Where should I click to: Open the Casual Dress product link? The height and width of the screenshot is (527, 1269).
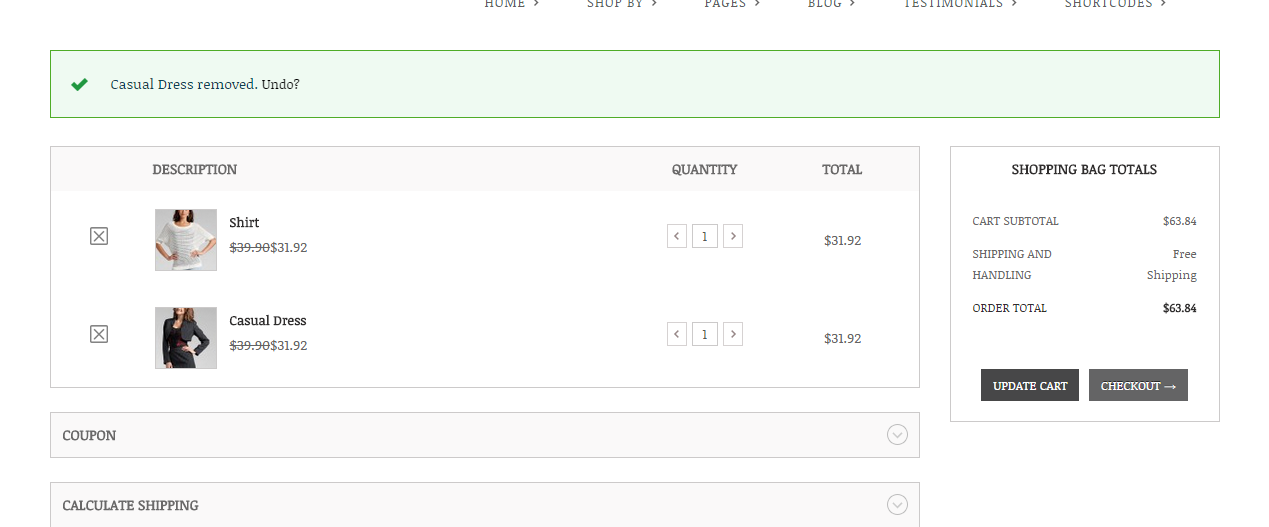click(x=268, y=321)
